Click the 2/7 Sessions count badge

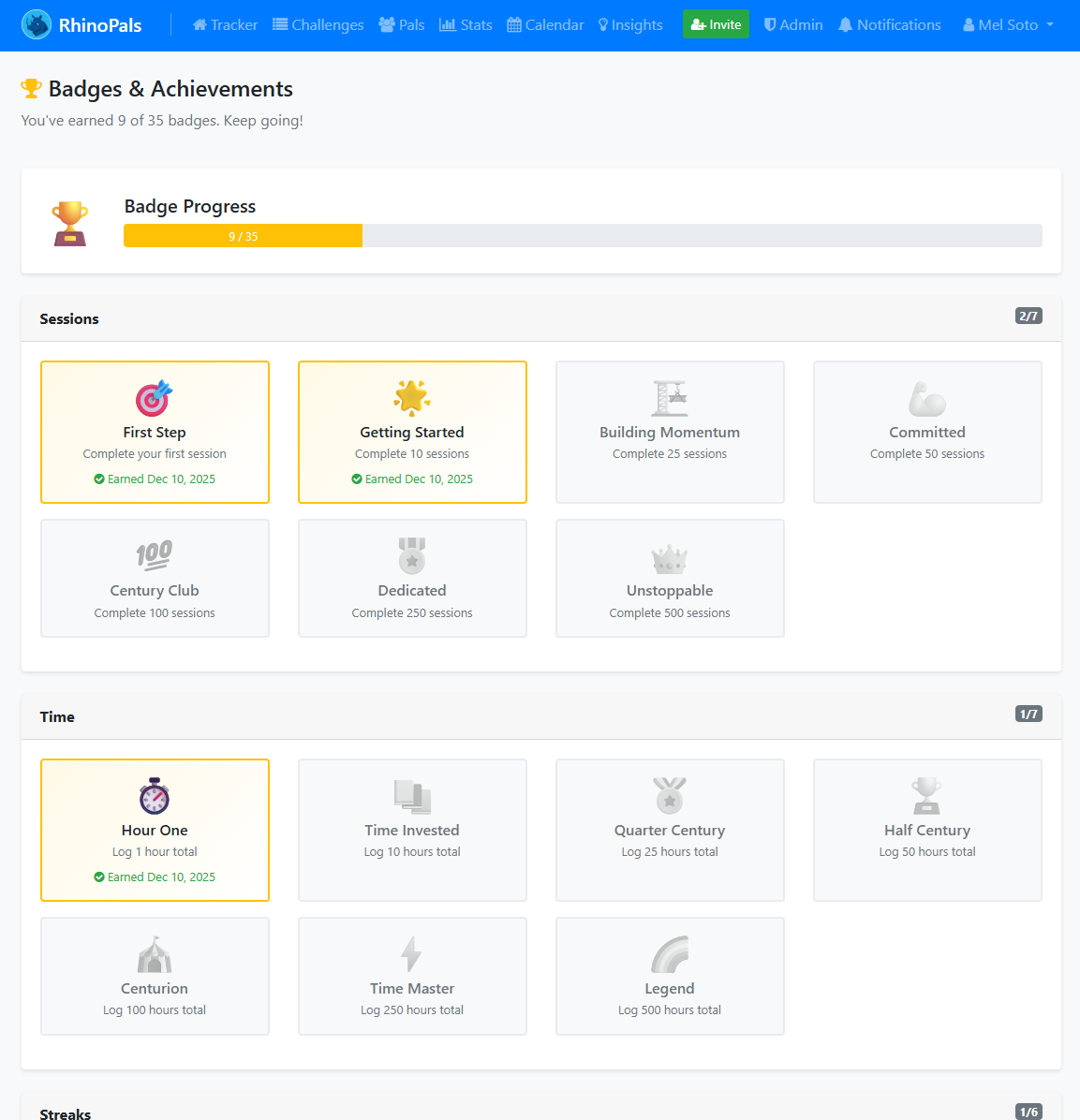tap(1028, 317)
